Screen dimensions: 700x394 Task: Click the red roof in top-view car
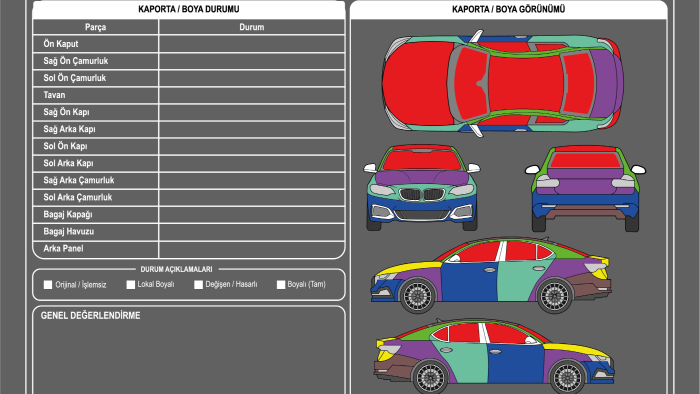[525, 83]
